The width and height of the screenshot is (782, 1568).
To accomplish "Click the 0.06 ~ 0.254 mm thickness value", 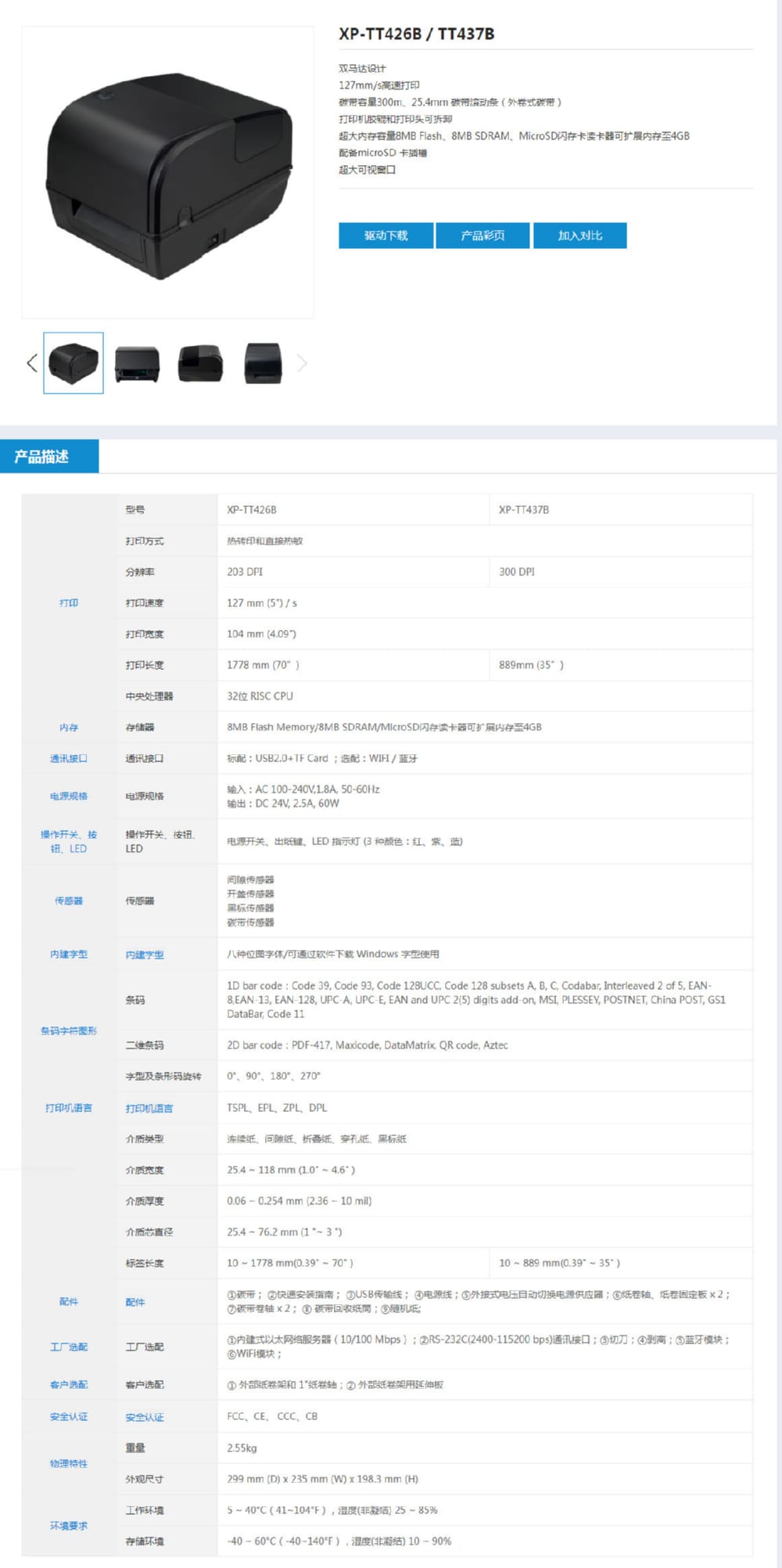I will (x=300, y=1201).
